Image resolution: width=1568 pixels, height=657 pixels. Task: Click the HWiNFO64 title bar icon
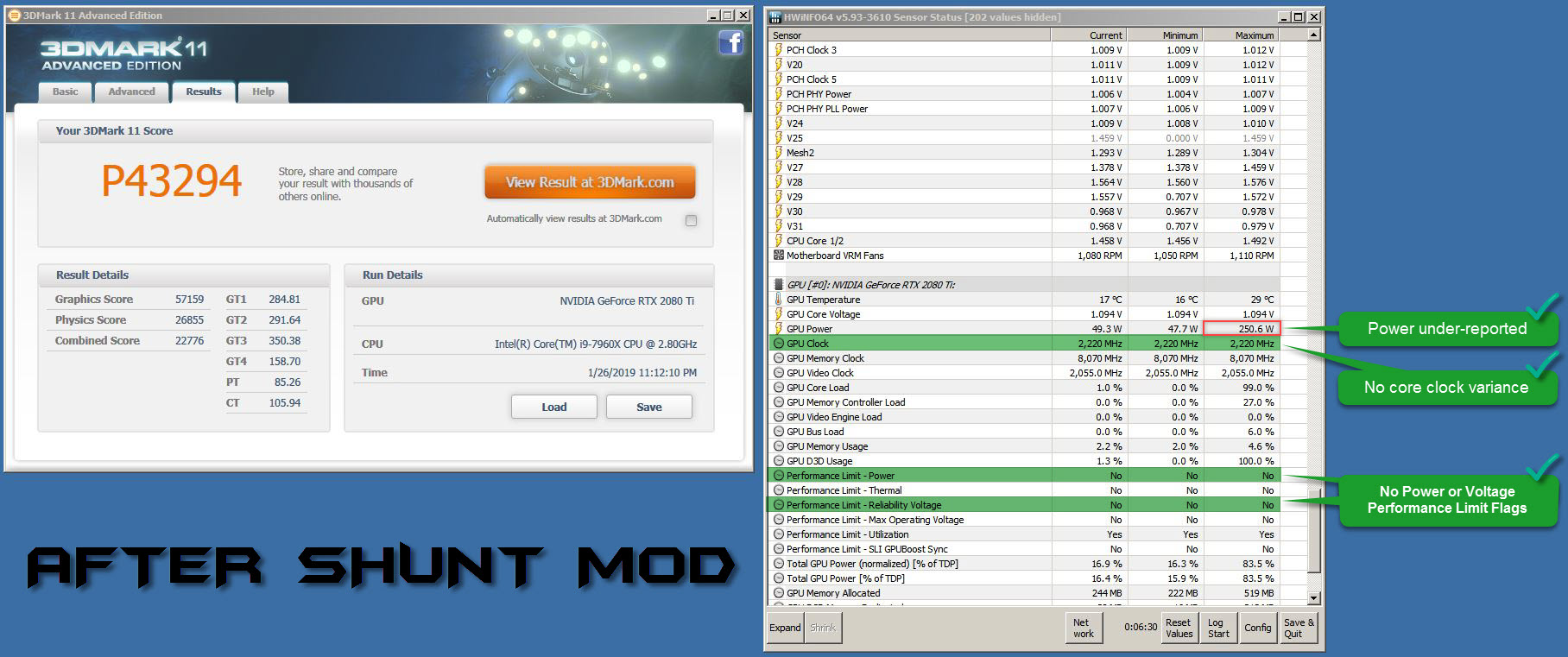click(775, 17)
